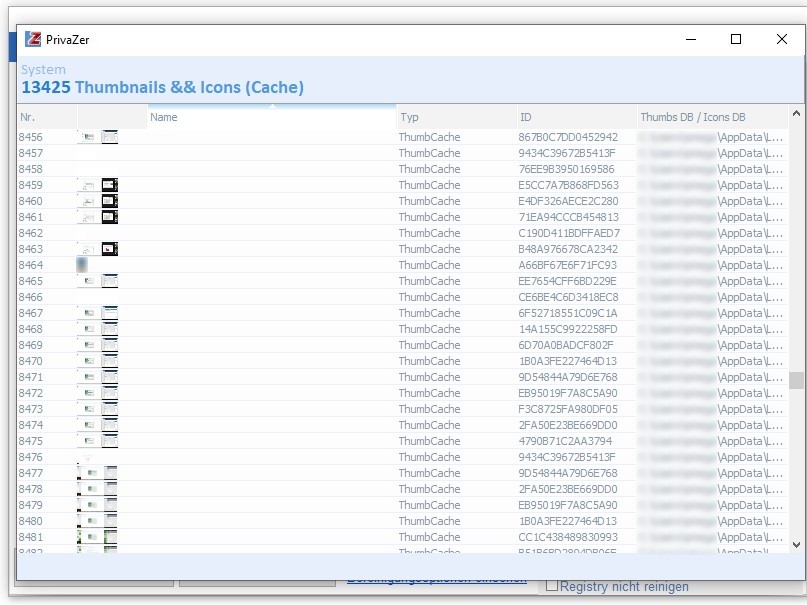Select row number 8471
Viewport: 807px width, 605px height.
click(x=31, y=377)
